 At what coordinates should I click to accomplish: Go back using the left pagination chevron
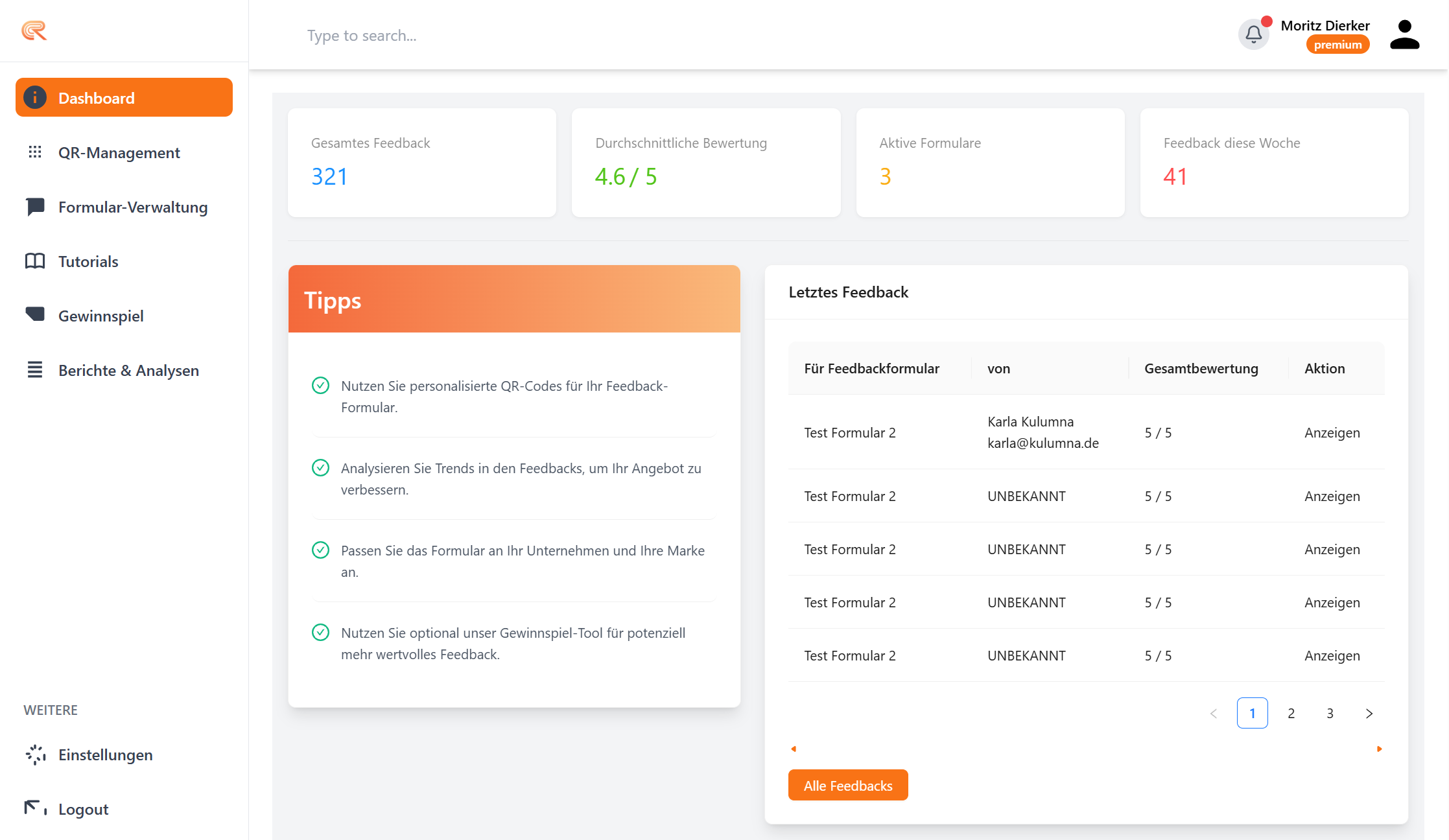tap(1214, 713)
